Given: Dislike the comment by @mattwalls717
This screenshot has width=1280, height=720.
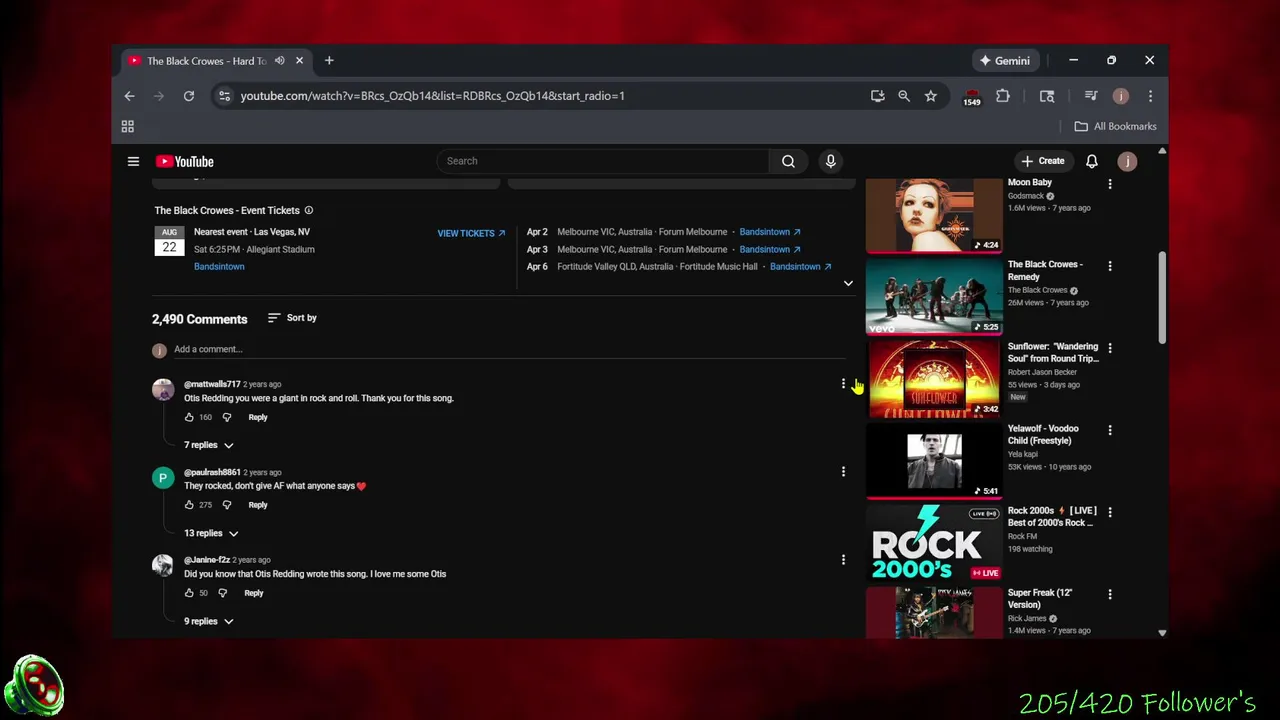Looking at the screenshot, I should click(227, 417).
